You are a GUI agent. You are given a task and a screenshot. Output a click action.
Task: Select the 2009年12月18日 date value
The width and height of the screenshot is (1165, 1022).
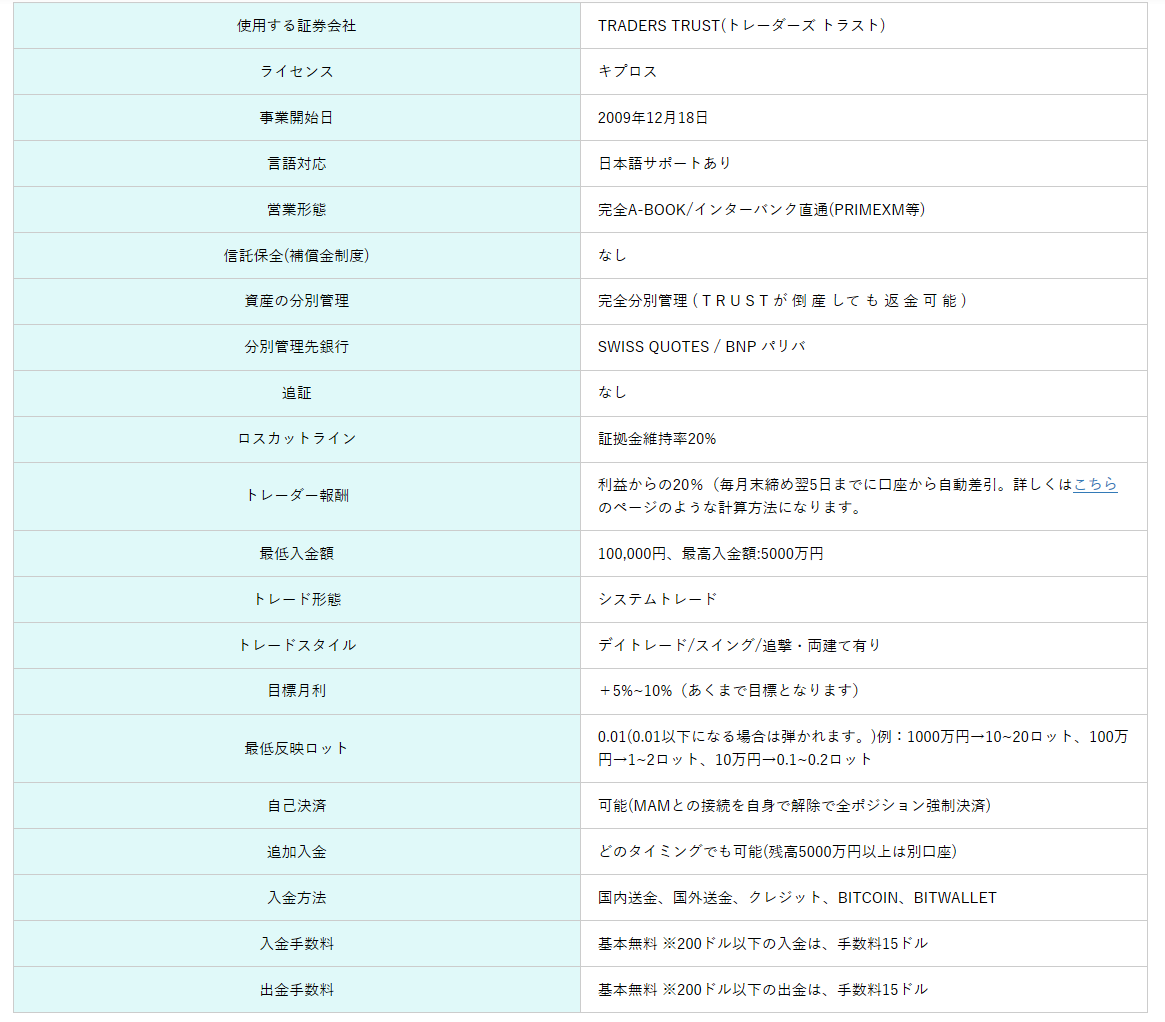click(x=652, y=117)
